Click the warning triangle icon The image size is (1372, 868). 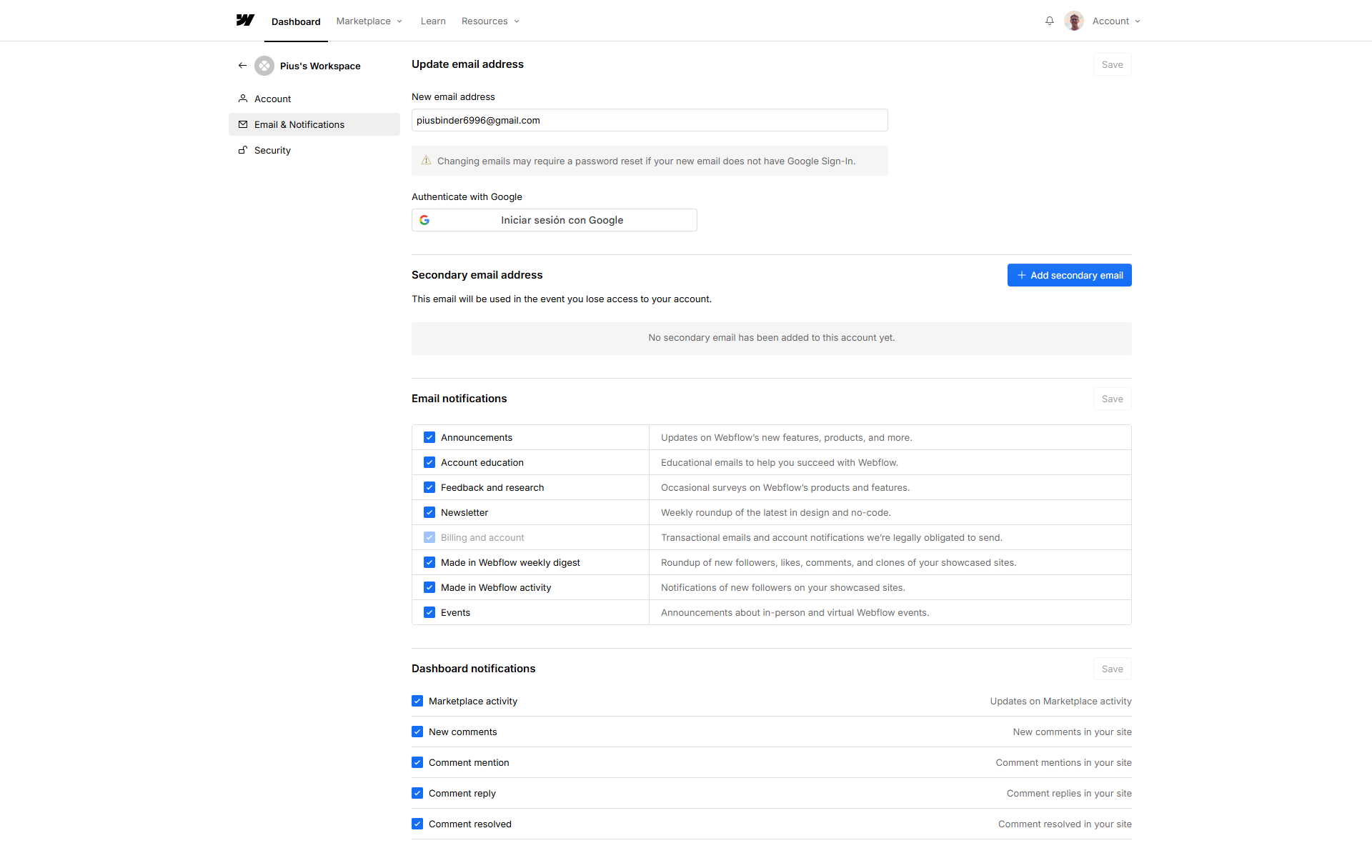427,161
